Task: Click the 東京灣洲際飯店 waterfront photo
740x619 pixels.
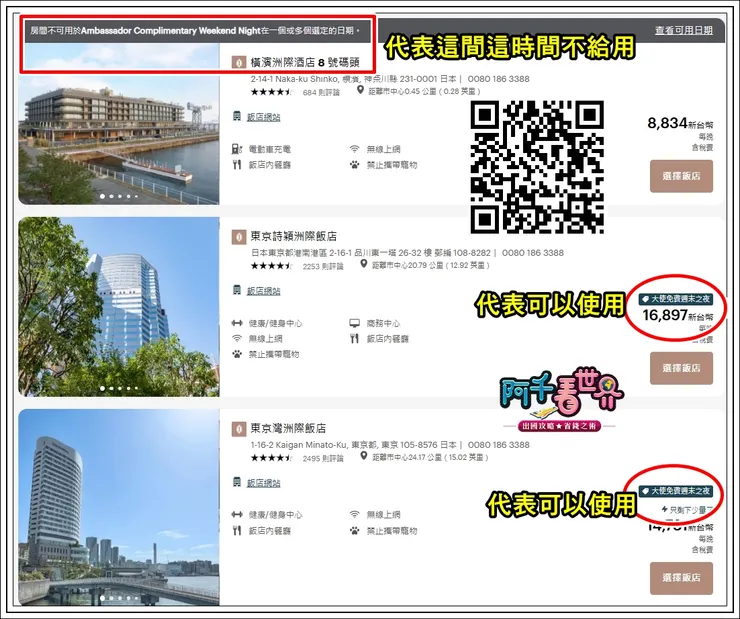Action: [x=118, y=507]
